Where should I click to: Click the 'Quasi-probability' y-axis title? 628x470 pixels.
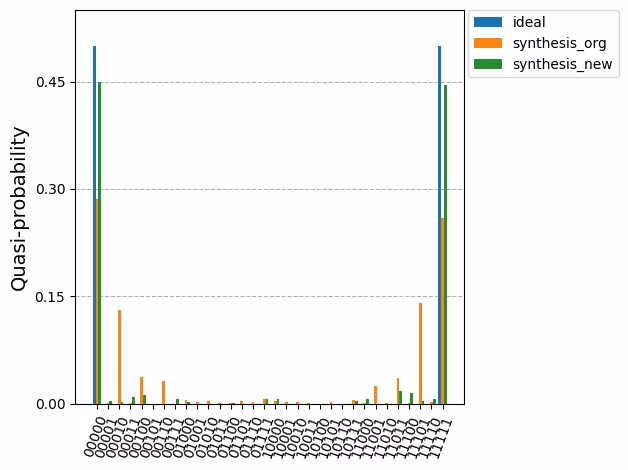pyautogui.click(x=20, y=208)
